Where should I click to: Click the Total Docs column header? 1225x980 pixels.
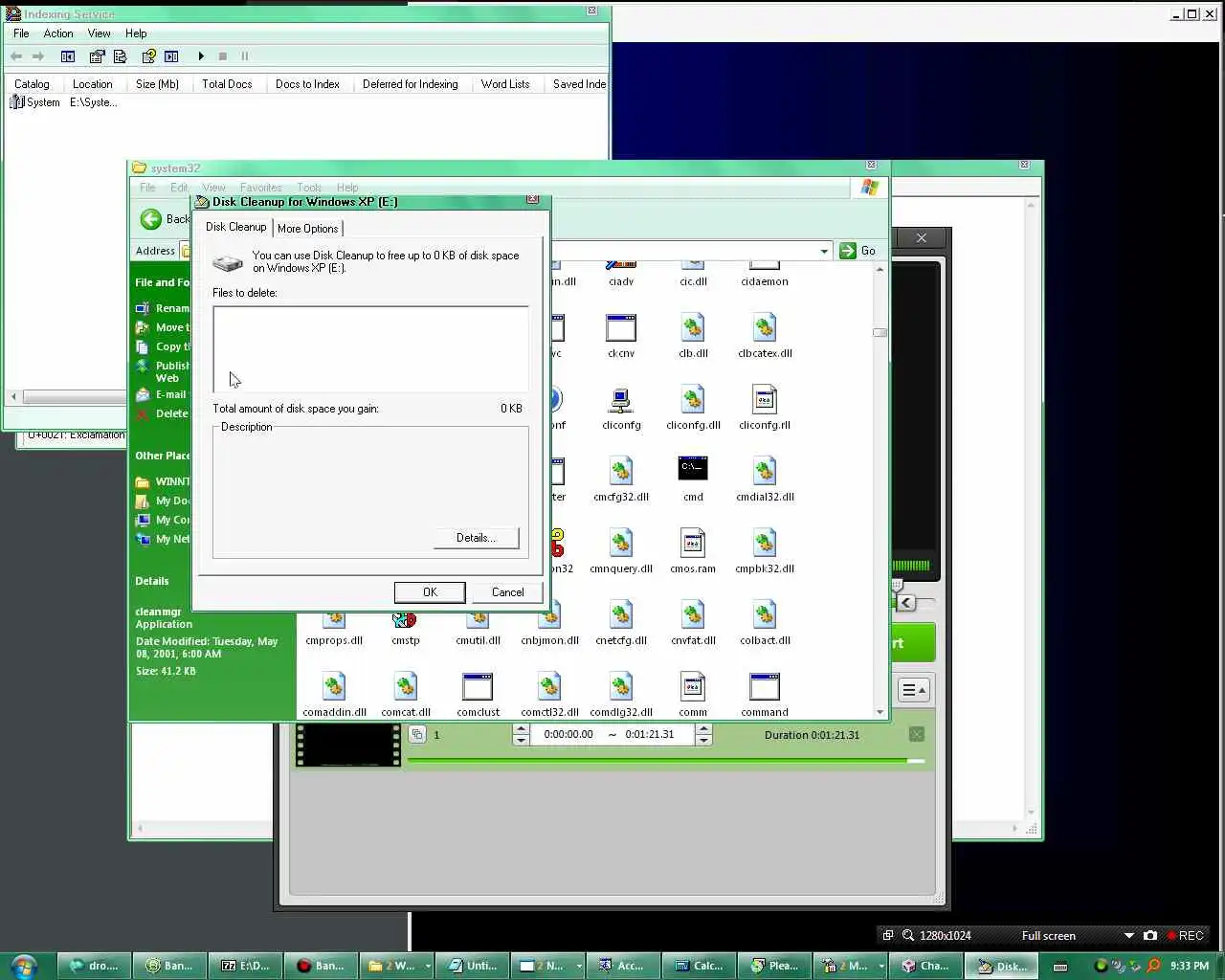coord(227,84)
